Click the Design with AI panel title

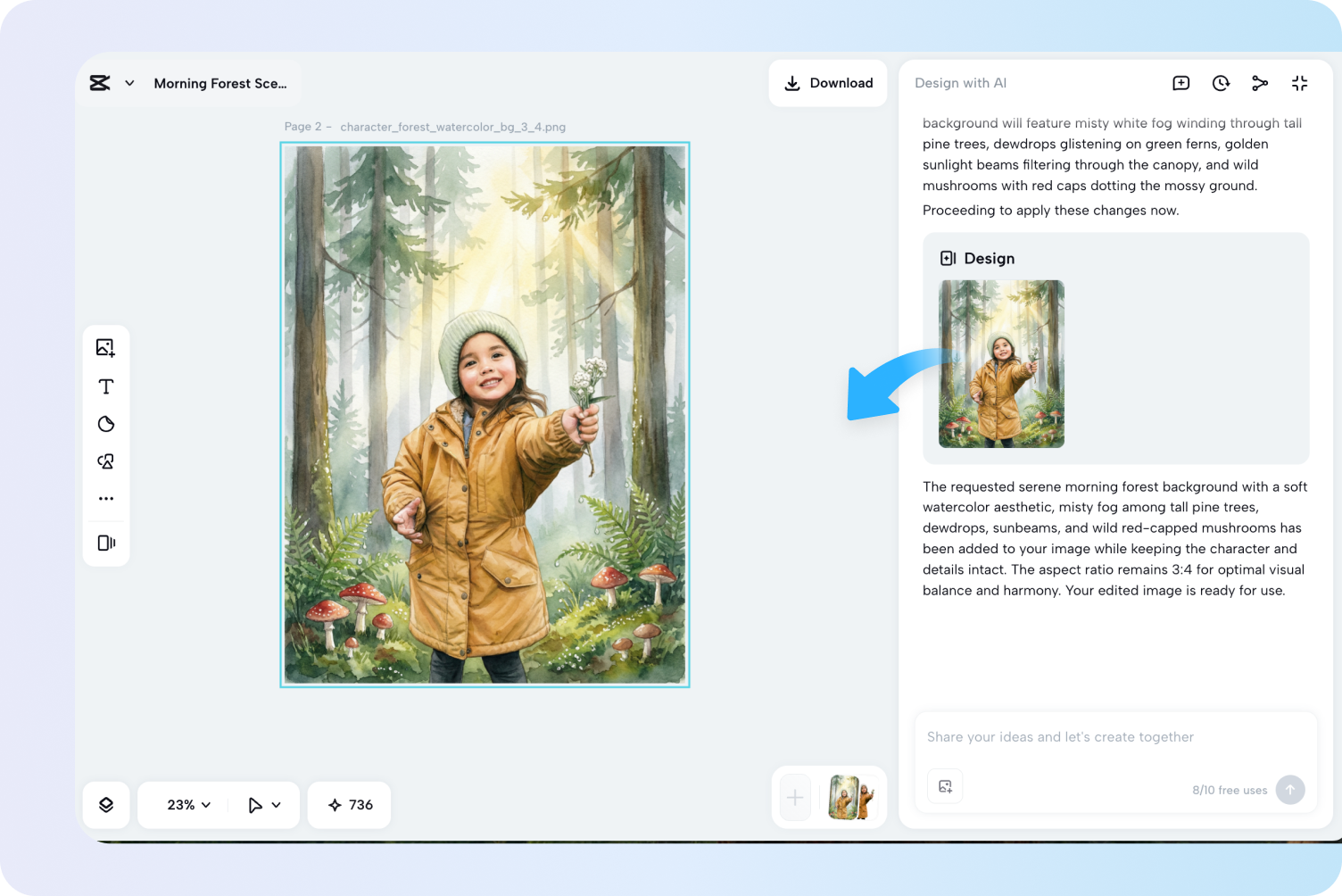click(x=960, y=83)
